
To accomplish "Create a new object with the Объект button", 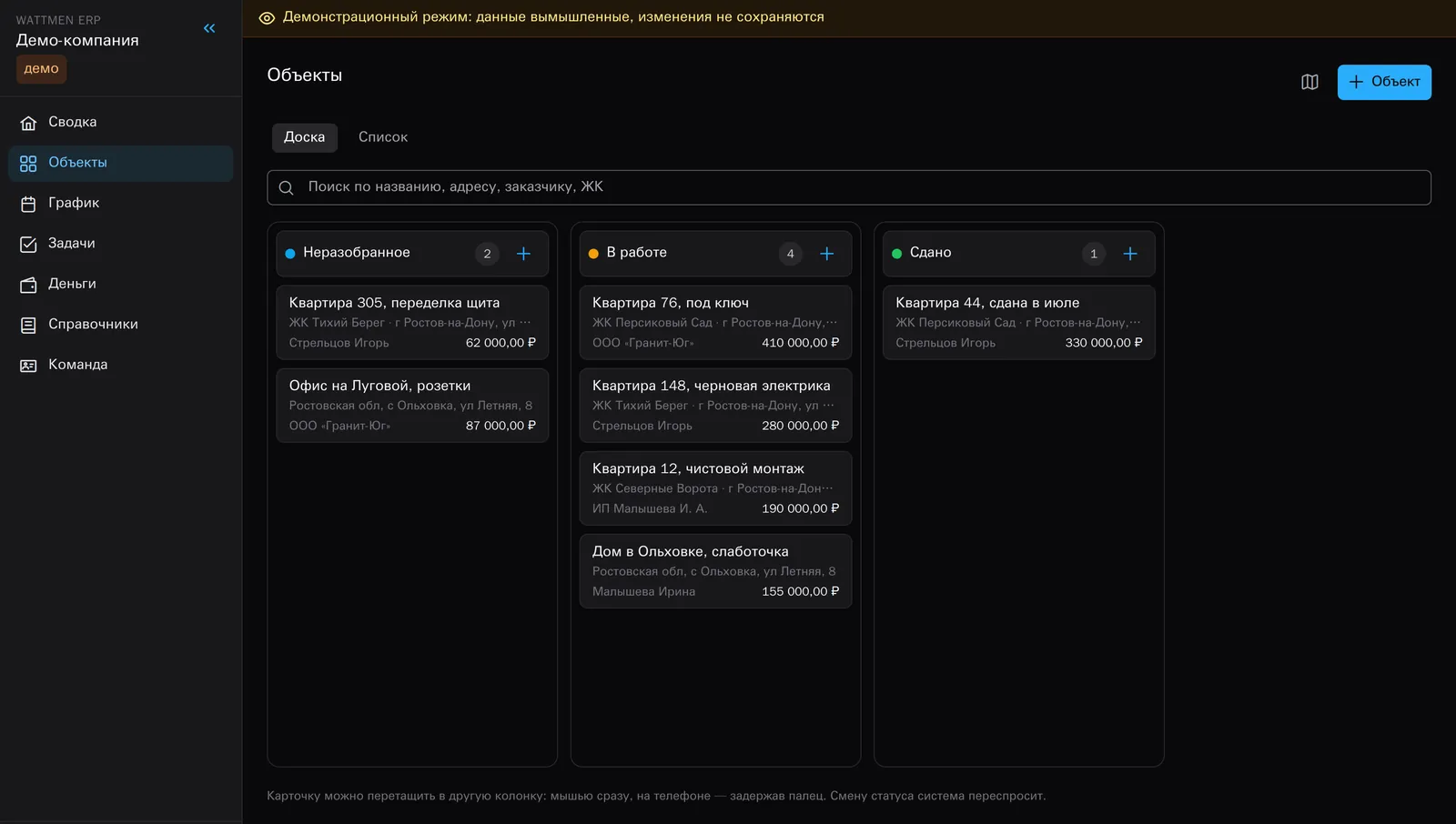I will coord(1384,82).
